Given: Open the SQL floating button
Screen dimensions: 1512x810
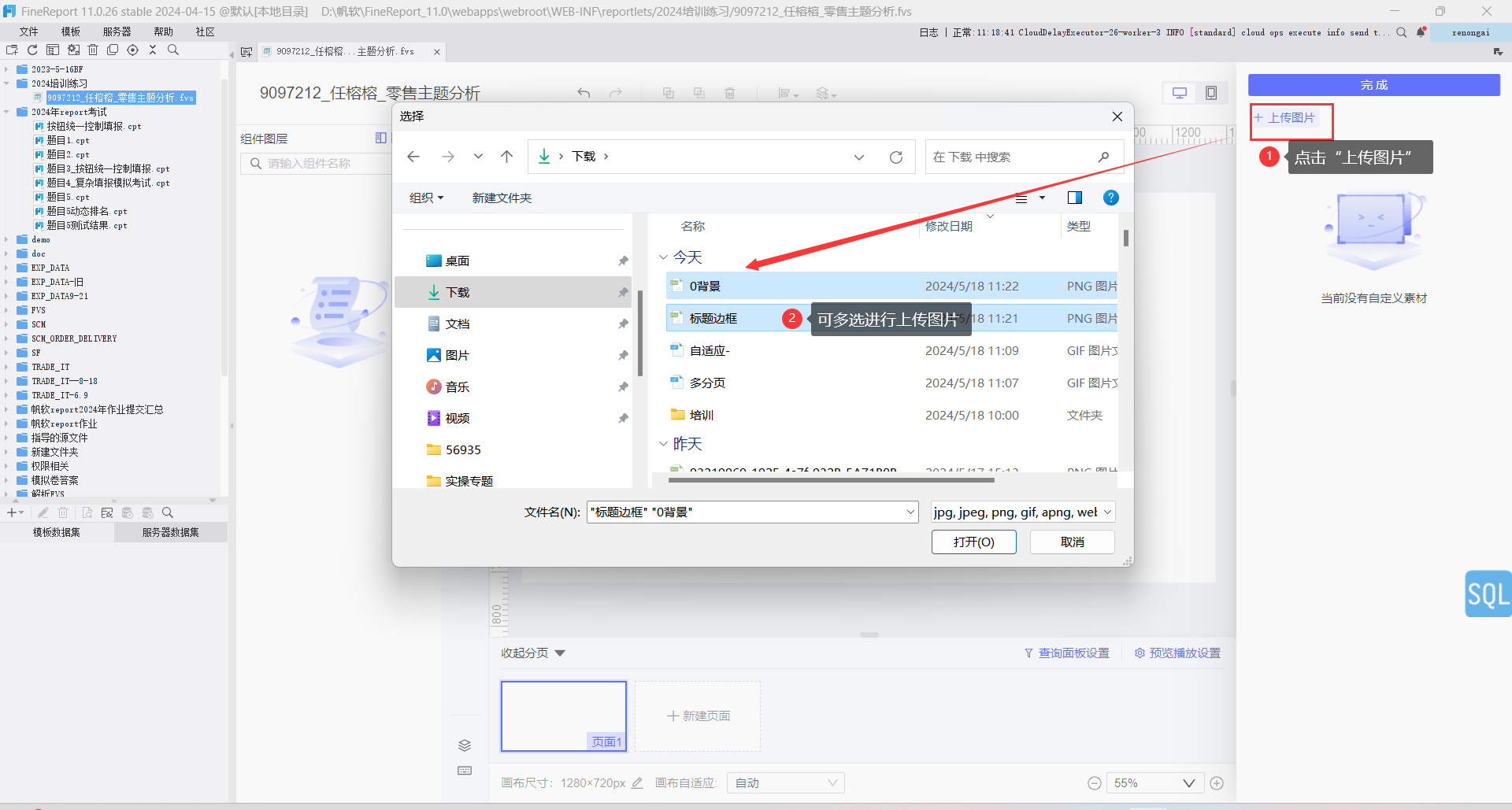Looking at the screenshot, I should click(x=1488, y=594).
